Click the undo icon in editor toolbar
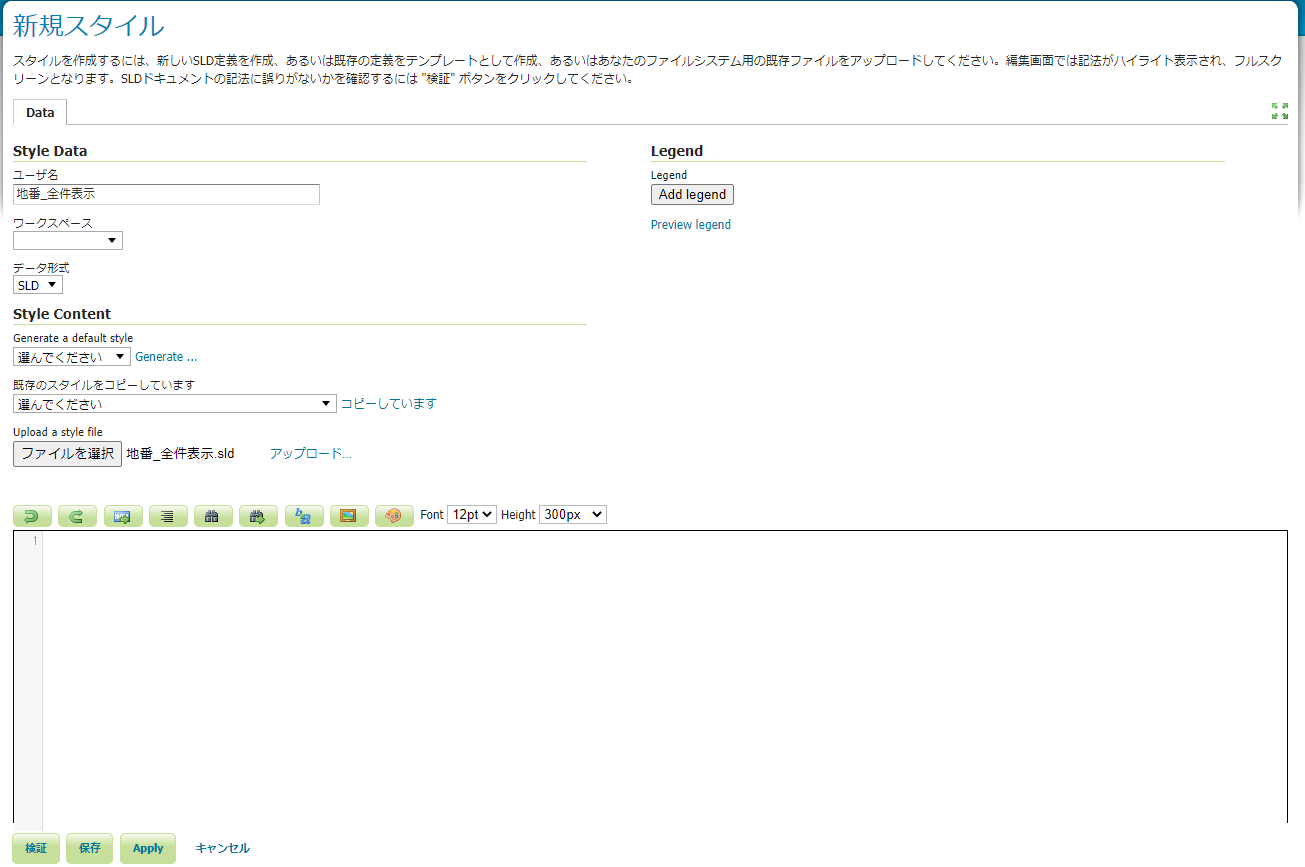Viewport: 1305px width, 867px height. [x=32, y=516]
